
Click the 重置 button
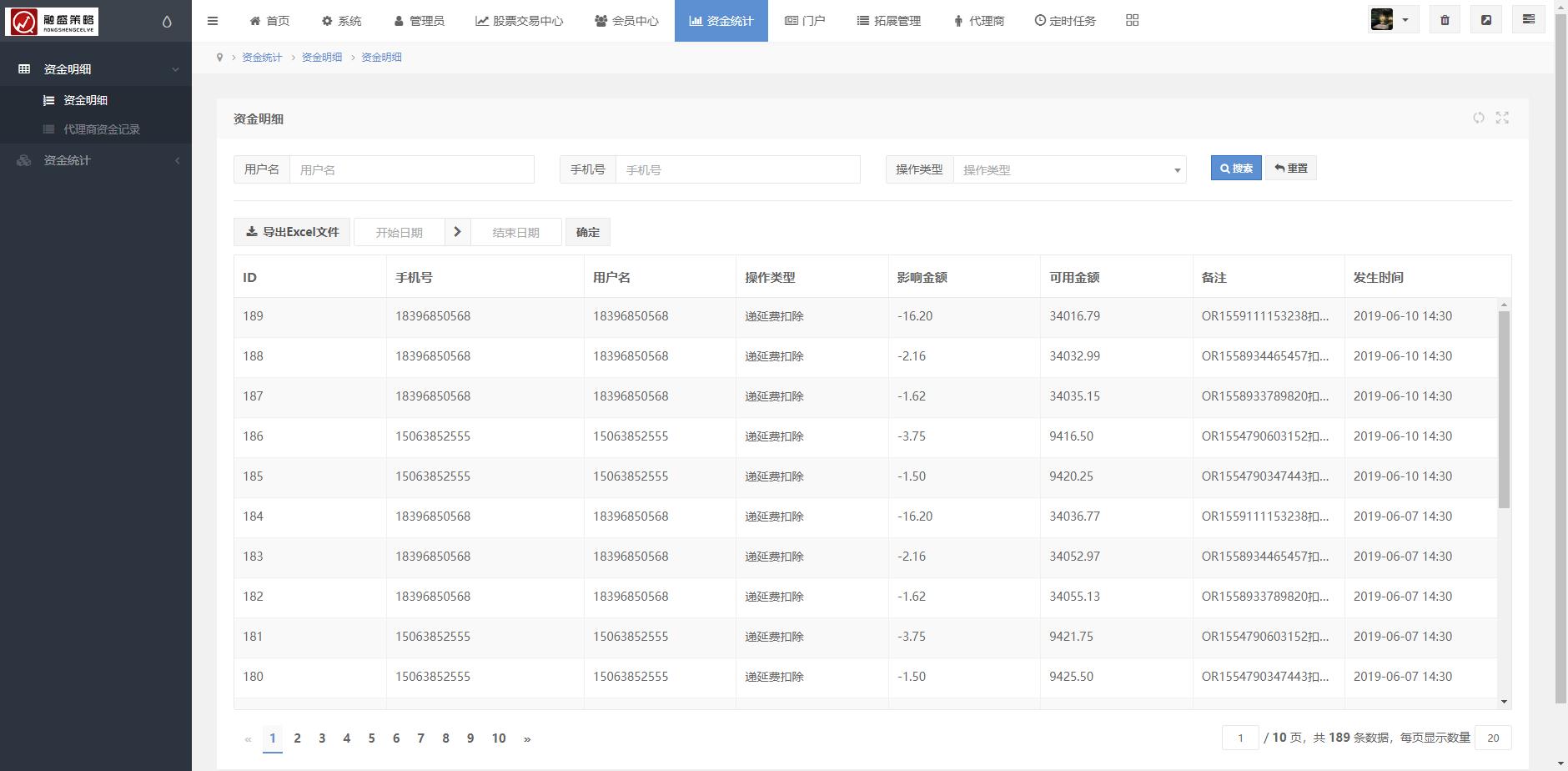(1291, 169)
